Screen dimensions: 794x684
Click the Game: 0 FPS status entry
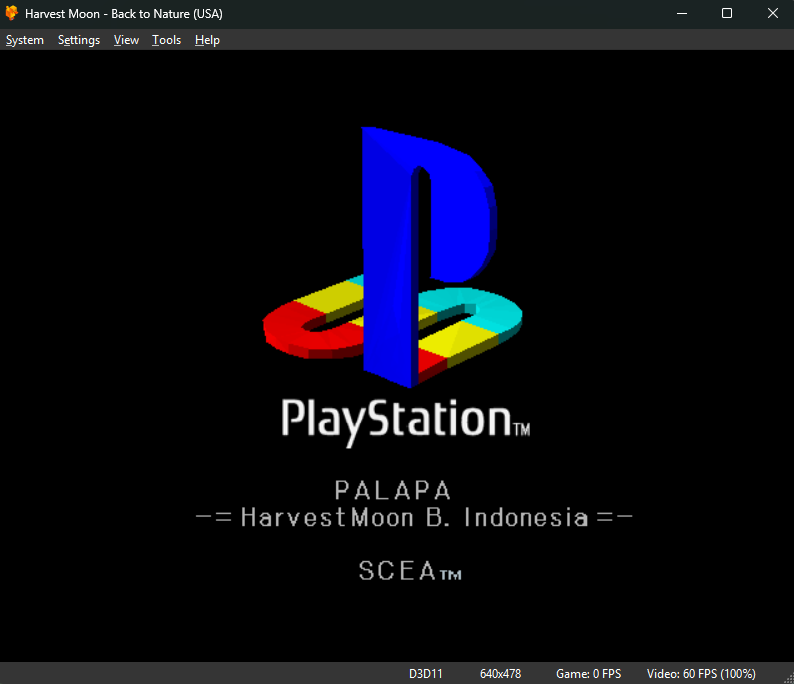(588, 674)
